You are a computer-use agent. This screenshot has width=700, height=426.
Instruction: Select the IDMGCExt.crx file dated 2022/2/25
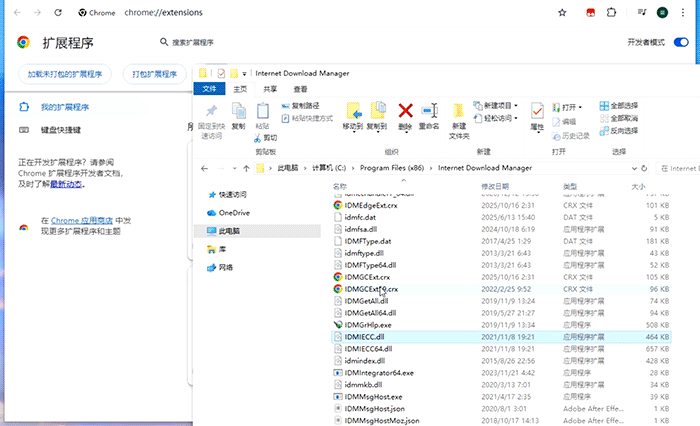pos(372,289)
